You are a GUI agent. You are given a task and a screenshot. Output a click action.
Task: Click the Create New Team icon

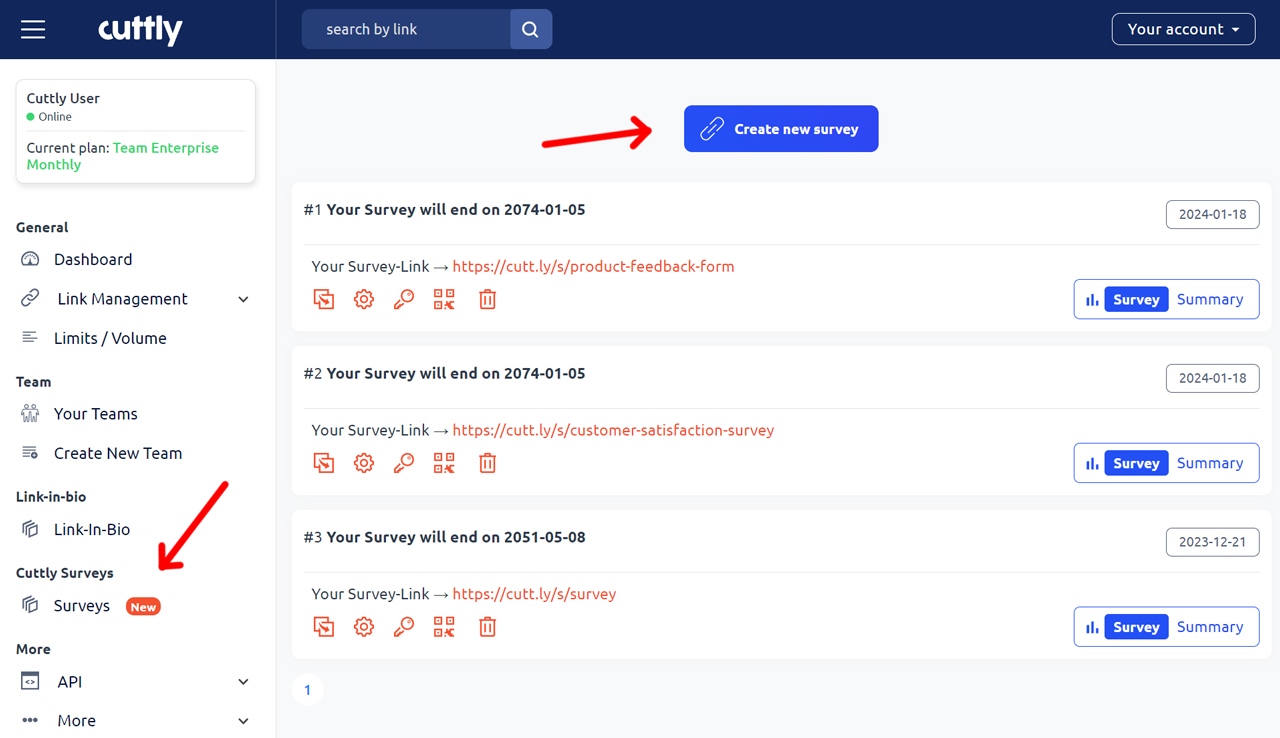click(x=30, y=453)
